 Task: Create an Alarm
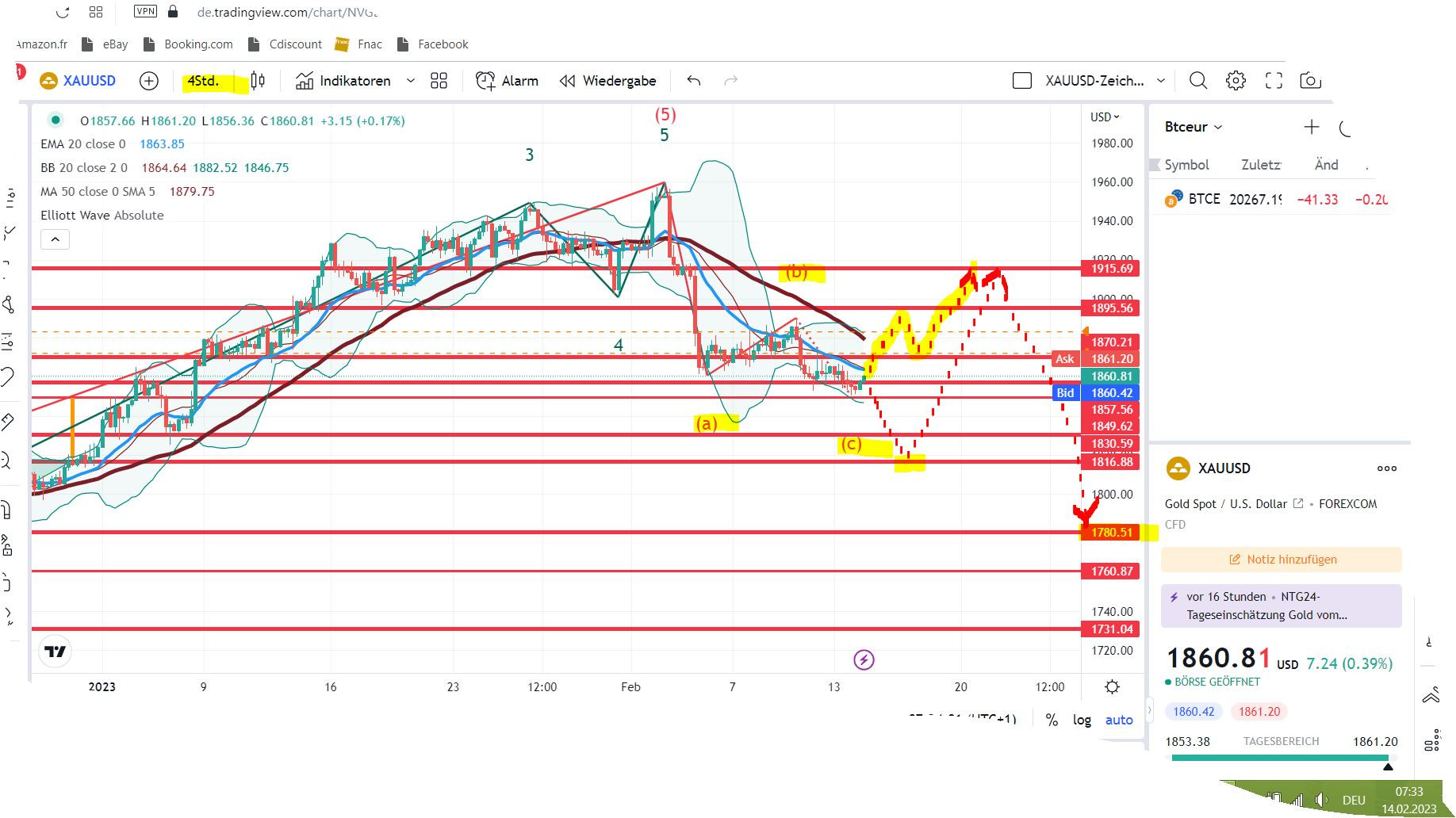pyautogui.click(x=507, y=81)
